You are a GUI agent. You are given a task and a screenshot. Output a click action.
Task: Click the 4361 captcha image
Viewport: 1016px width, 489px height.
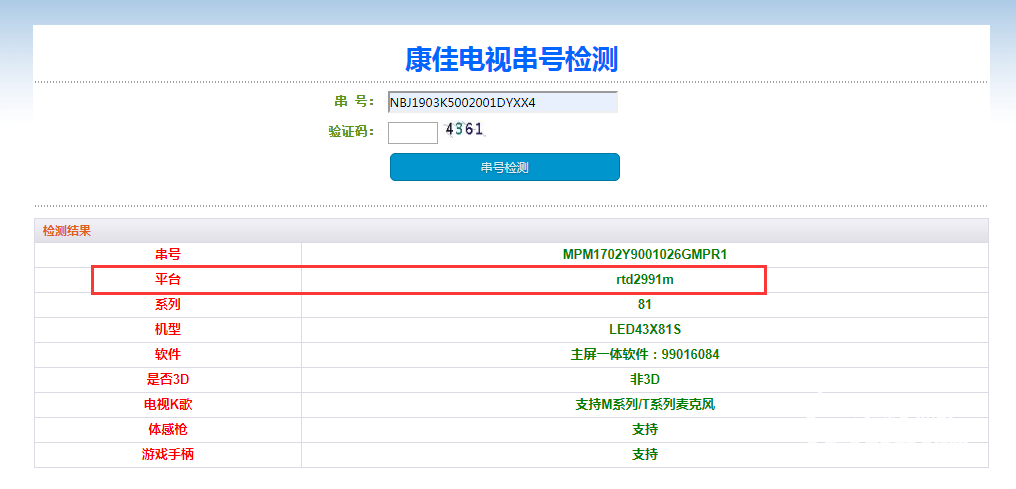(464, 130)
